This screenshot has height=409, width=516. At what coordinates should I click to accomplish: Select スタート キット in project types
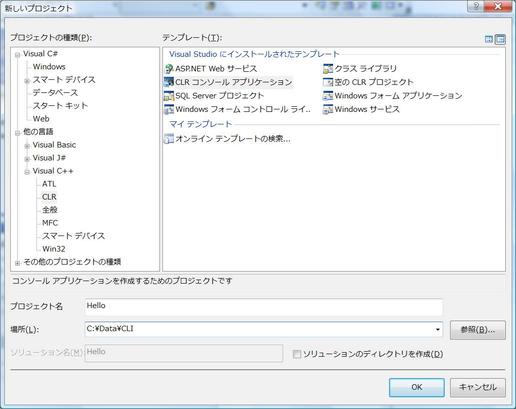[x=60, y=106]
